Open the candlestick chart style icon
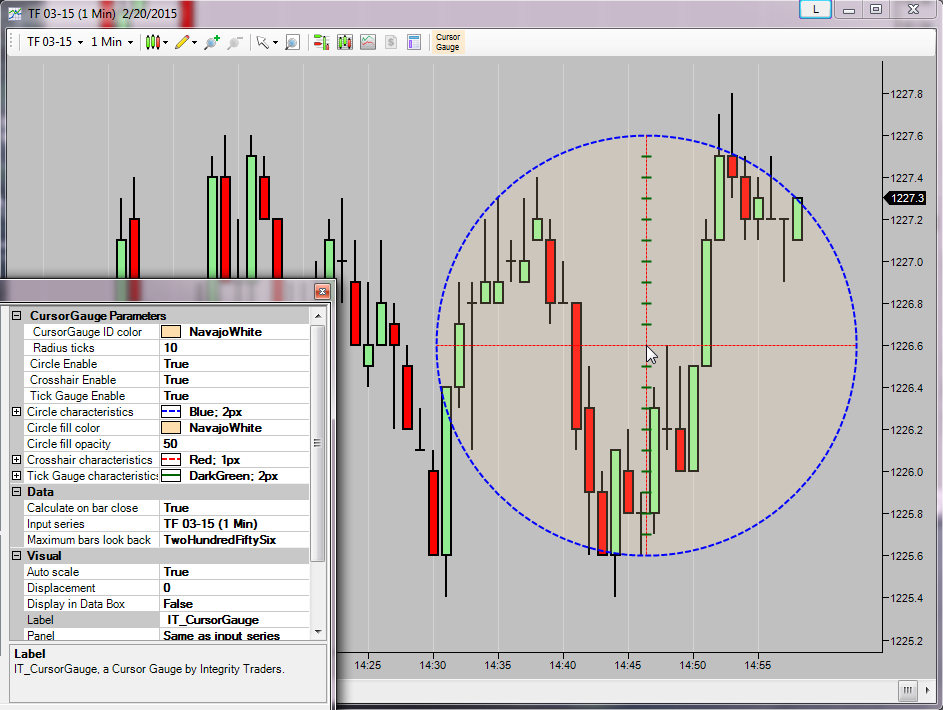The width and height of the screenshot is (943, 710). click(153, 42)
